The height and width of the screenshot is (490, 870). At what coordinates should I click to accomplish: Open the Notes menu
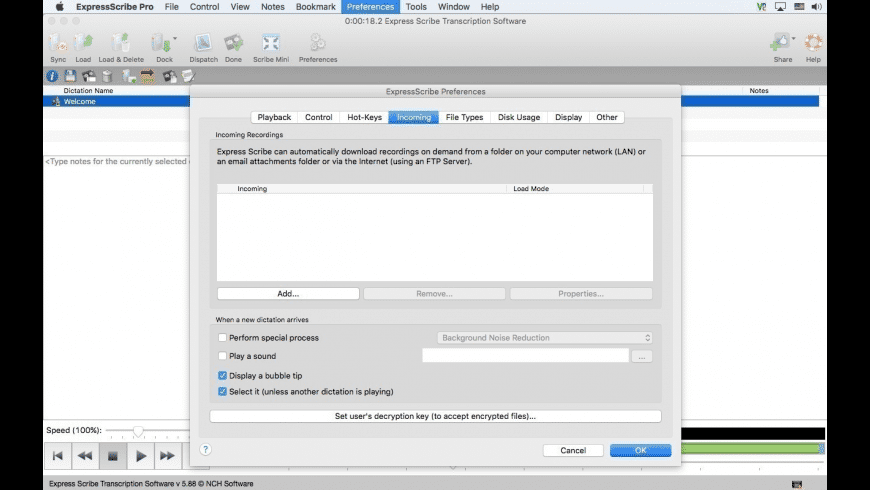(272, 7)
